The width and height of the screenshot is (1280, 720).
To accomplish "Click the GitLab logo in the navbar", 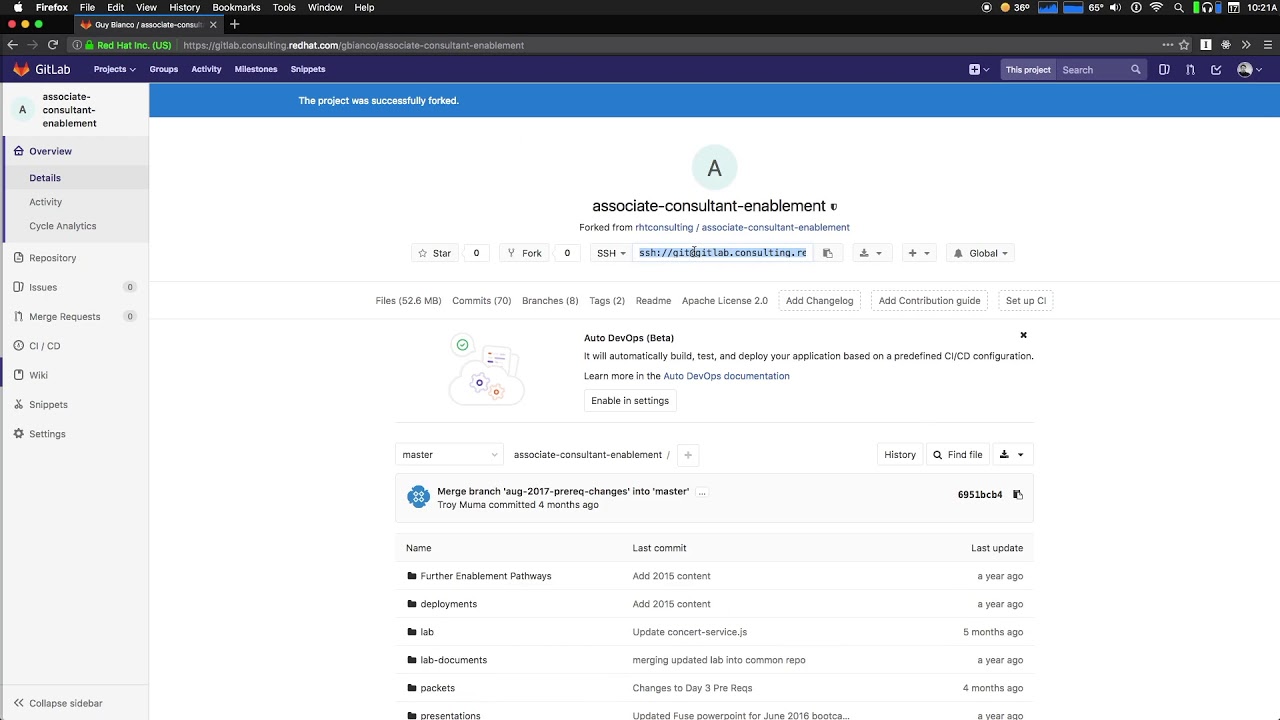I will [41, 69].
